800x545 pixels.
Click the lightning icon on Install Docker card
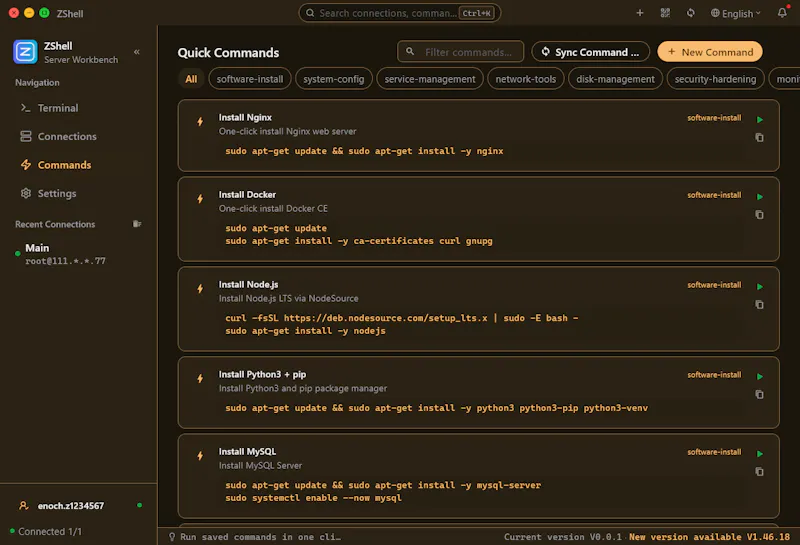pyautogui.click(x=200, y=199)
